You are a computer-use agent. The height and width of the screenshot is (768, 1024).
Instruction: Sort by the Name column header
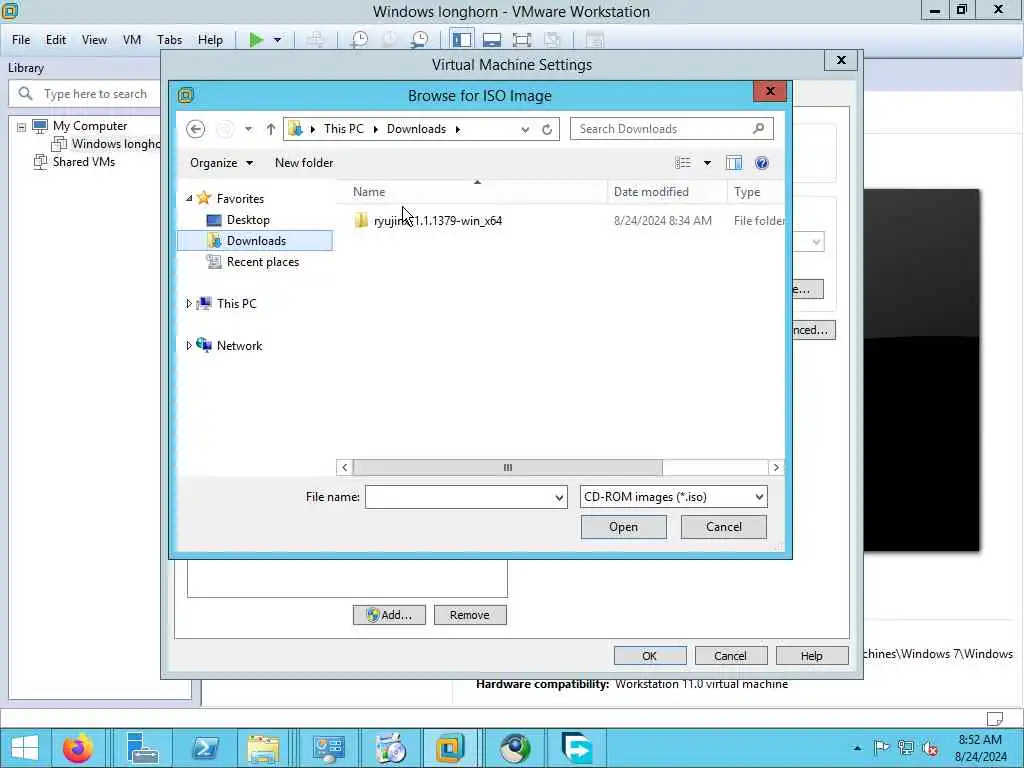[369, 192]
